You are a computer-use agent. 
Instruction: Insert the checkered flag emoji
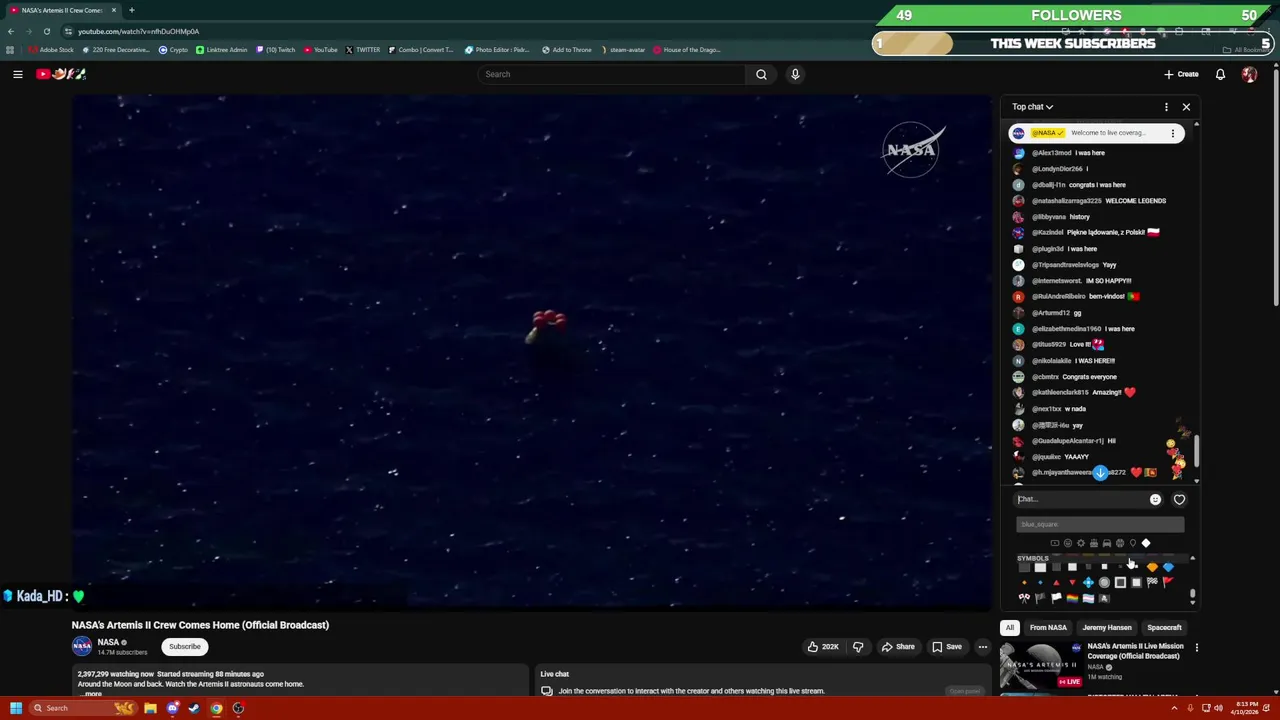pos(1152,582)
